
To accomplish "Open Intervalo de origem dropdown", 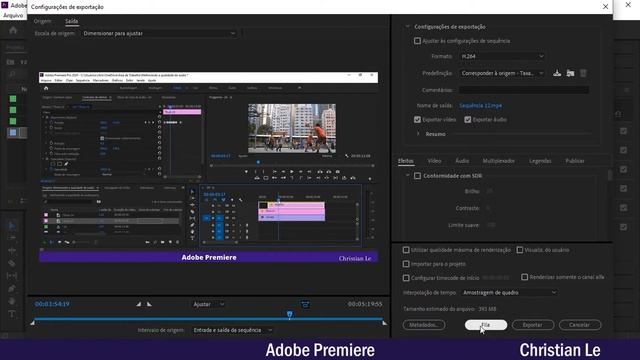I will click(233, 330).
